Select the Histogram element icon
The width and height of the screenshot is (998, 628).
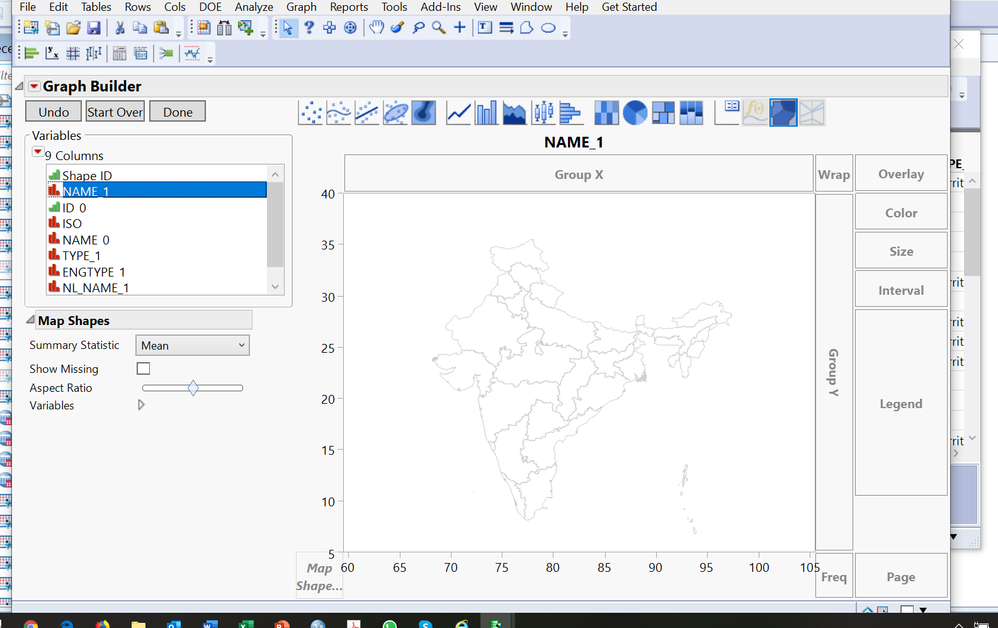(x=571, y=113)
